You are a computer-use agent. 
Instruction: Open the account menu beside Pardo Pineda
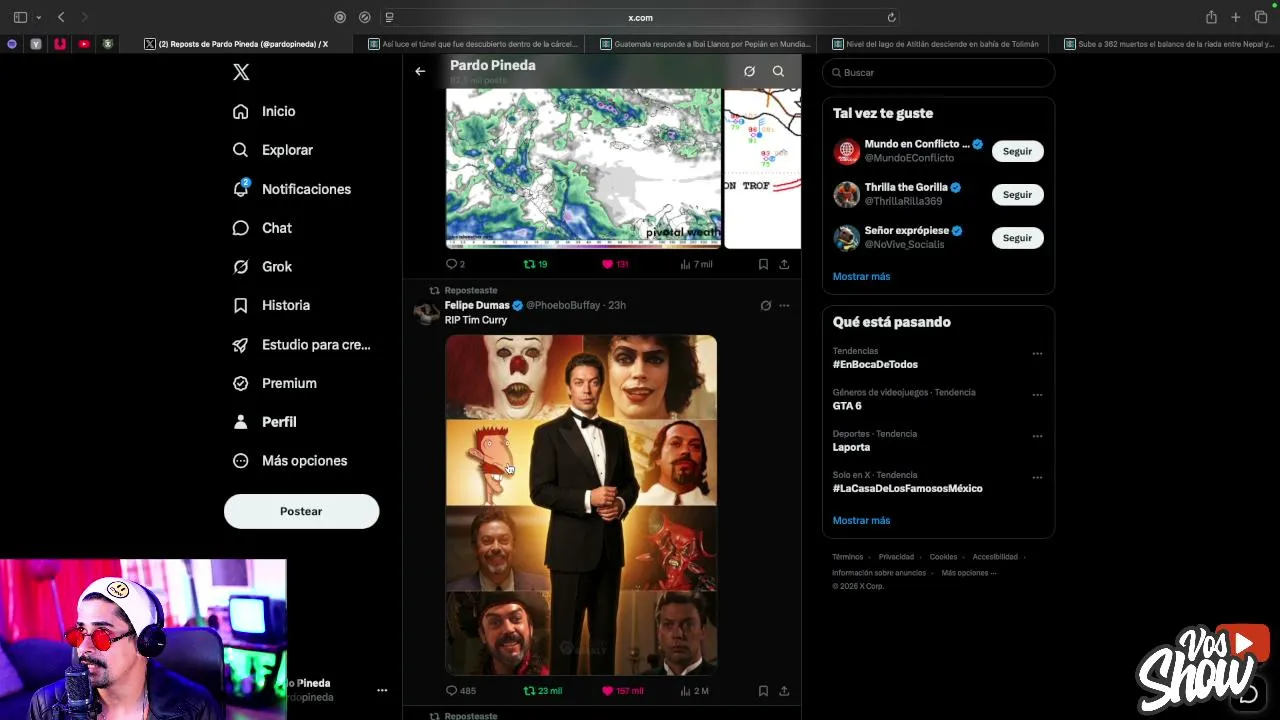click(381, 690)
